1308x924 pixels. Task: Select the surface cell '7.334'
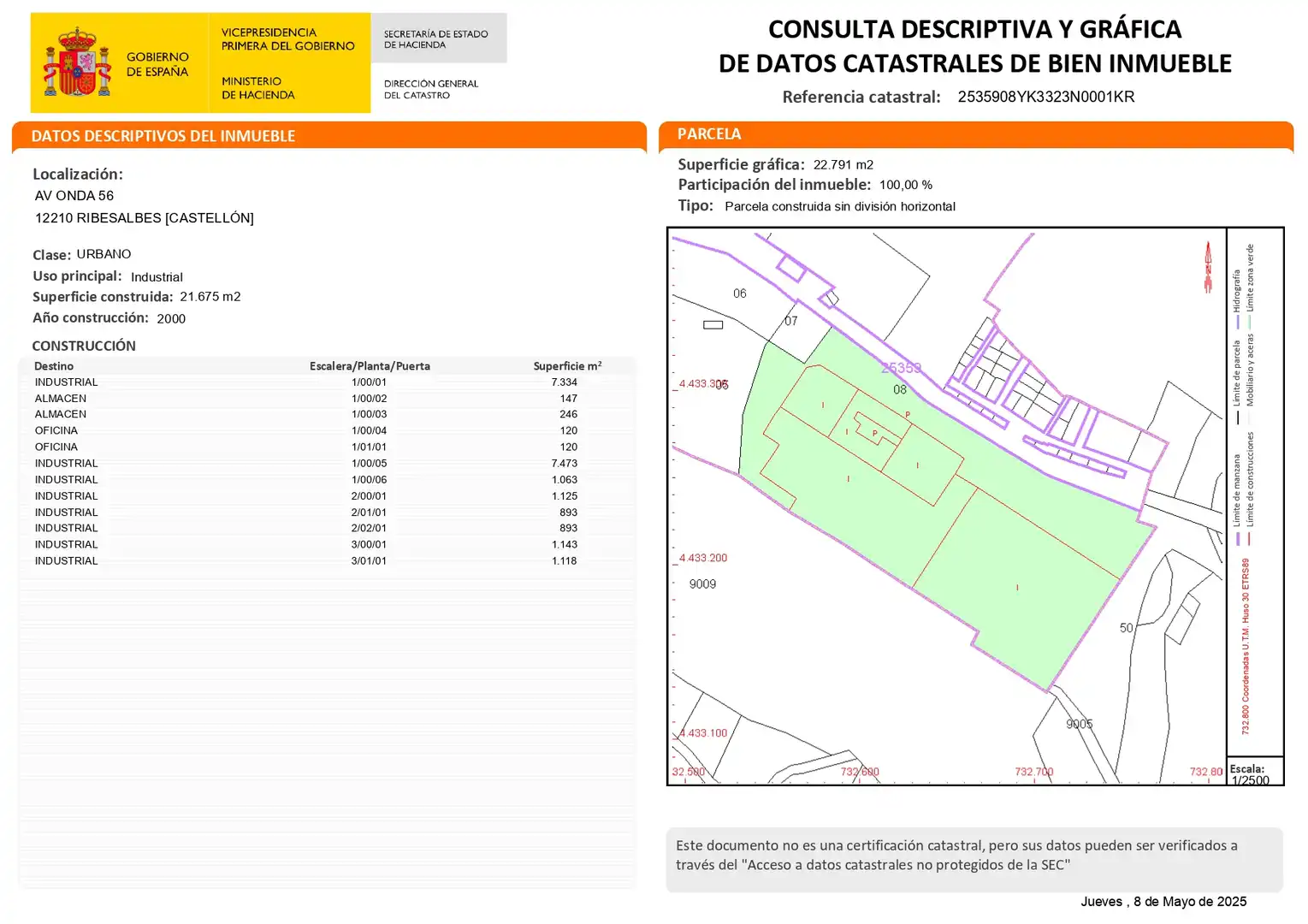(x=565, y=382)
